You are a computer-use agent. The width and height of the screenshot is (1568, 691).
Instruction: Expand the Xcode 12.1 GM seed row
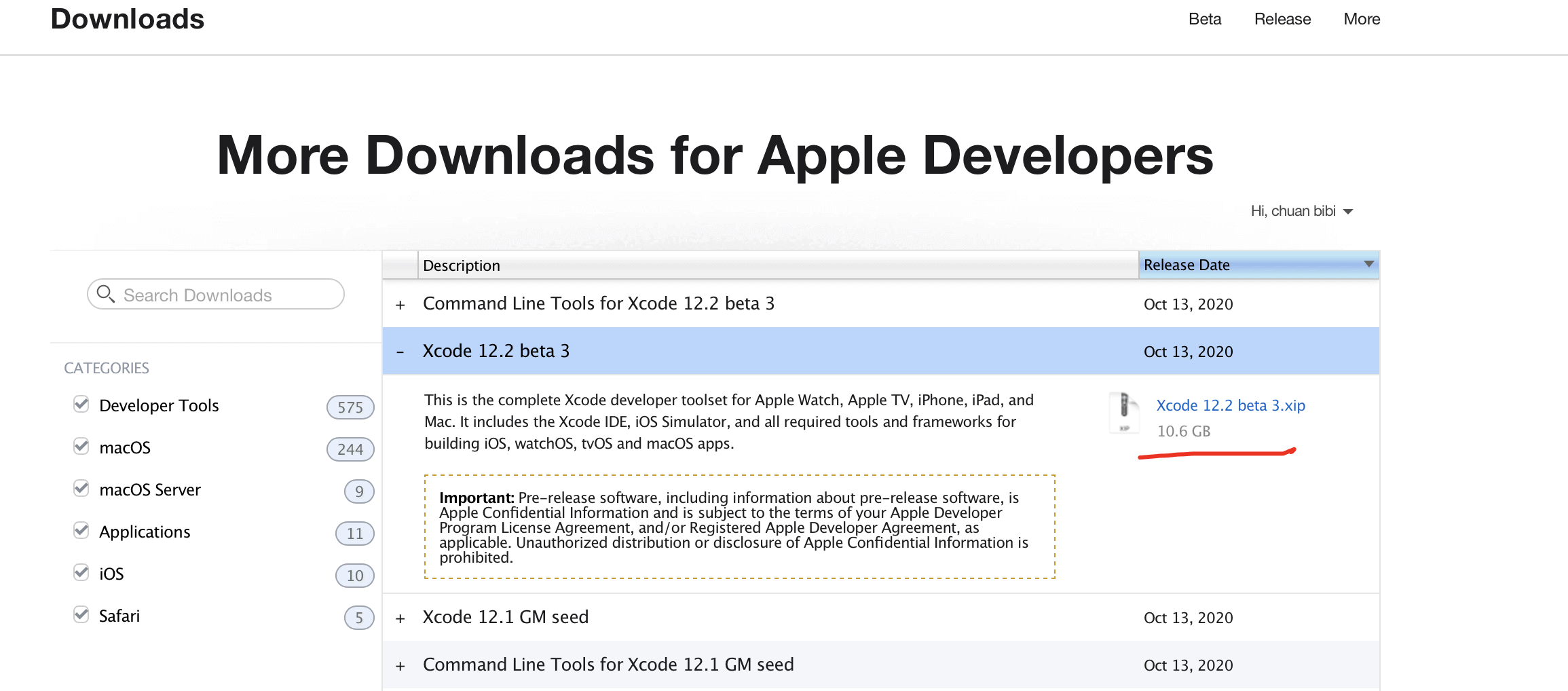click(400, 618)
